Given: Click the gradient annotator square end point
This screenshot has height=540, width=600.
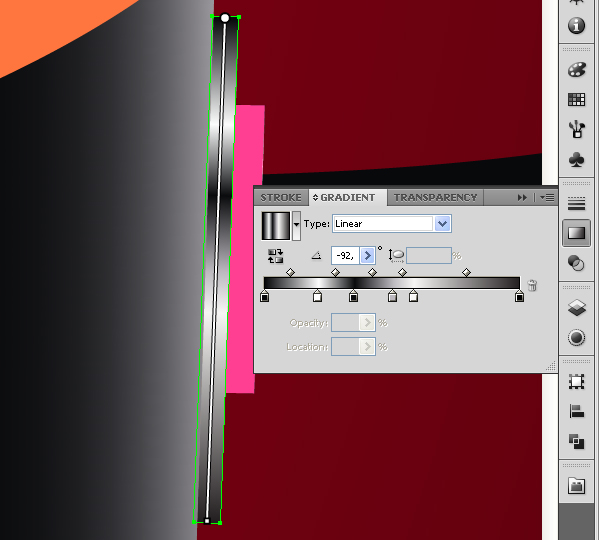Looking at the screenshot, I should click(207, 521).
